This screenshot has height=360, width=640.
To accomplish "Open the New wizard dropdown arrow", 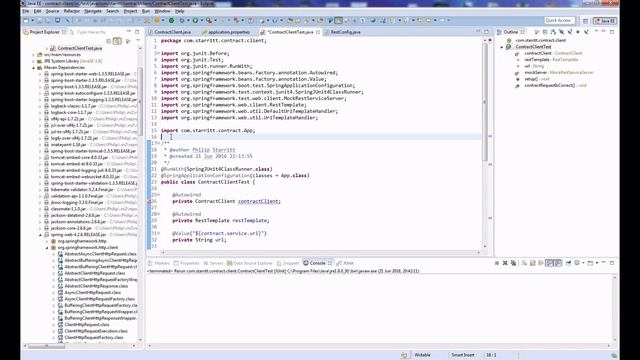I will click(32, 20).
